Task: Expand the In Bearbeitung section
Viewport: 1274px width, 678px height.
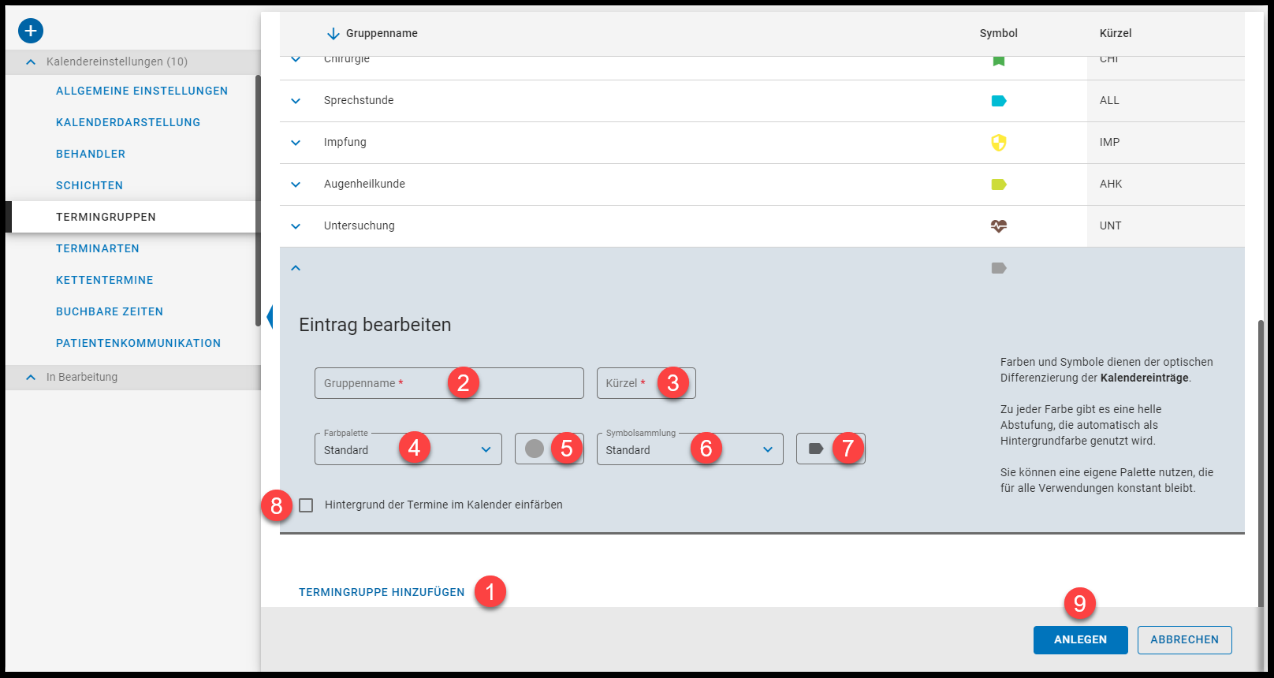Action: pyautogui.click(x=30, y=377)
